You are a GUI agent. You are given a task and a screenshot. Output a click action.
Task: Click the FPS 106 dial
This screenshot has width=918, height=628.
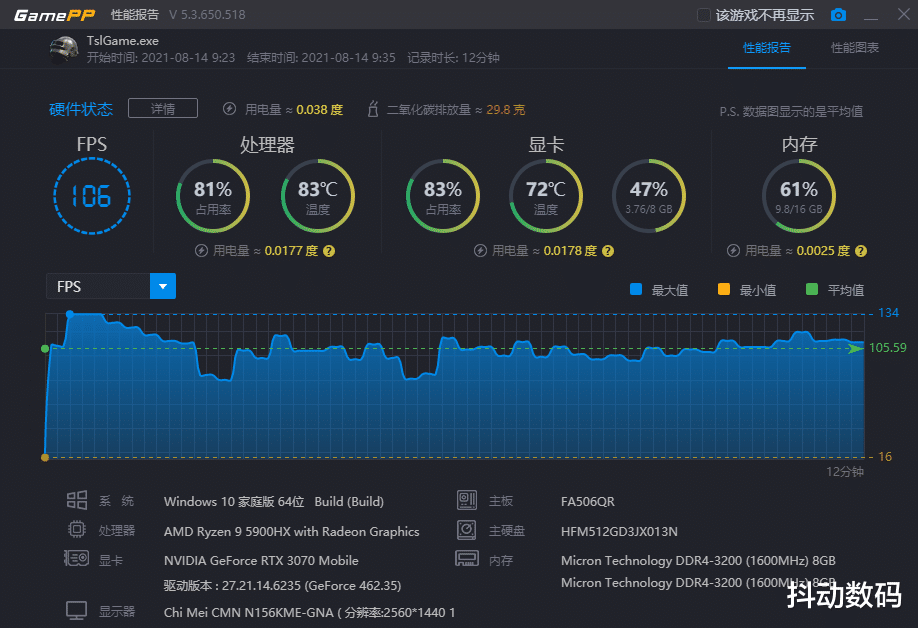[92, 196]
